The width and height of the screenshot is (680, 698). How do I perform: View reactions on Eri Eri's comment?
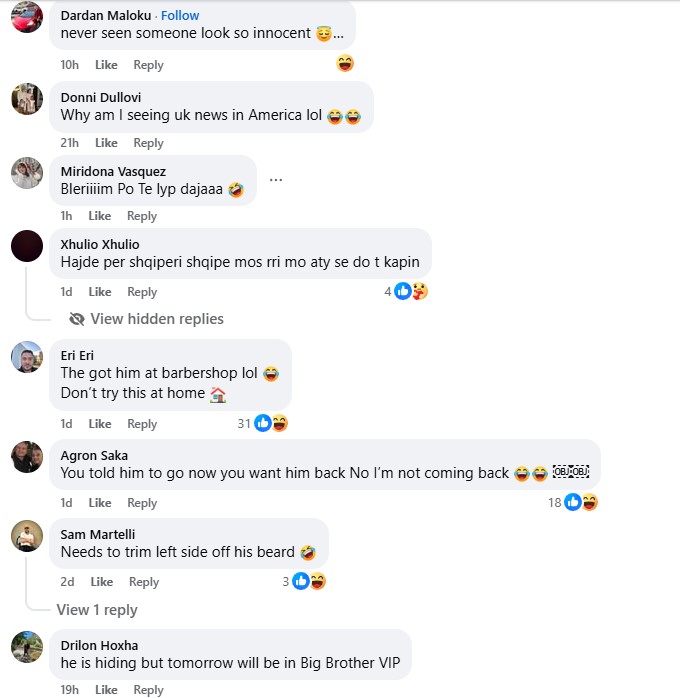(270, 423)
